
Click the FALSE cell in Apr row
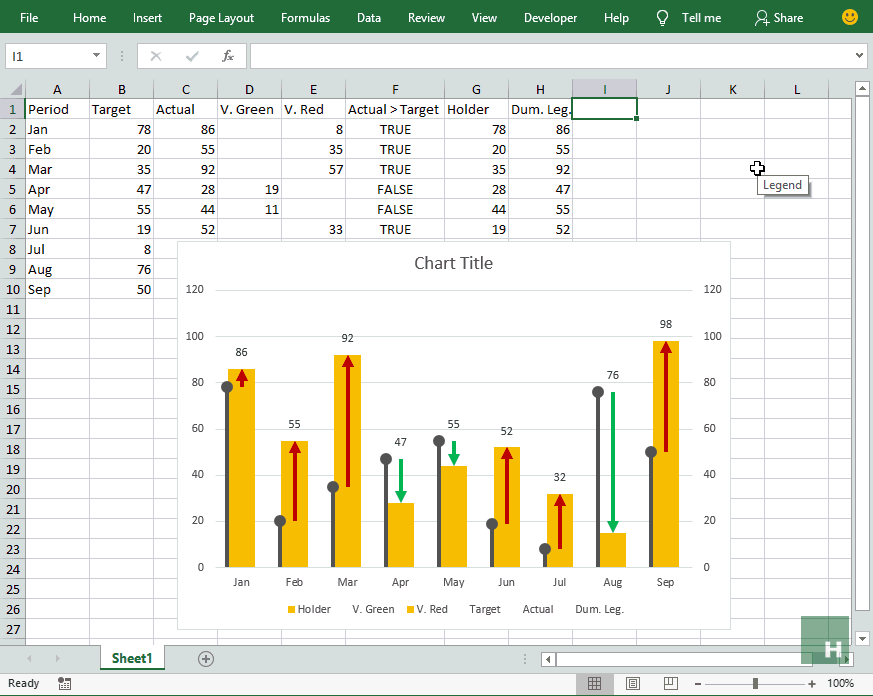click(x=395, y=189)
